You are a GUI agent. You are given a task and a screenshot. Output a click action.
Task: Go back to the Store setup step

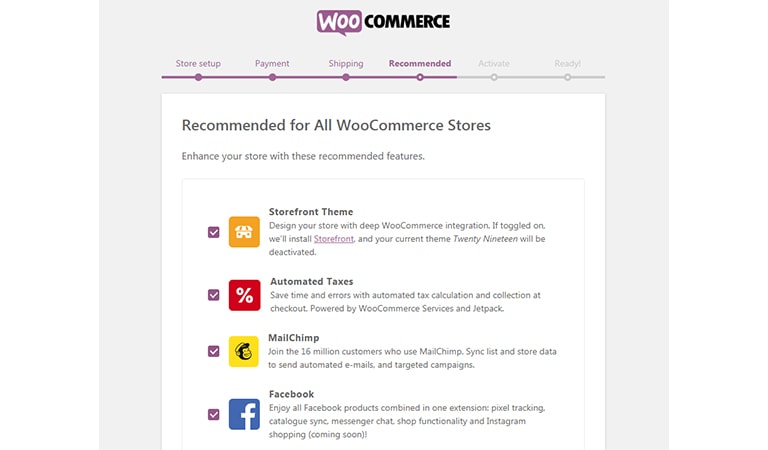pyautogui.click(x=198, y=63)
